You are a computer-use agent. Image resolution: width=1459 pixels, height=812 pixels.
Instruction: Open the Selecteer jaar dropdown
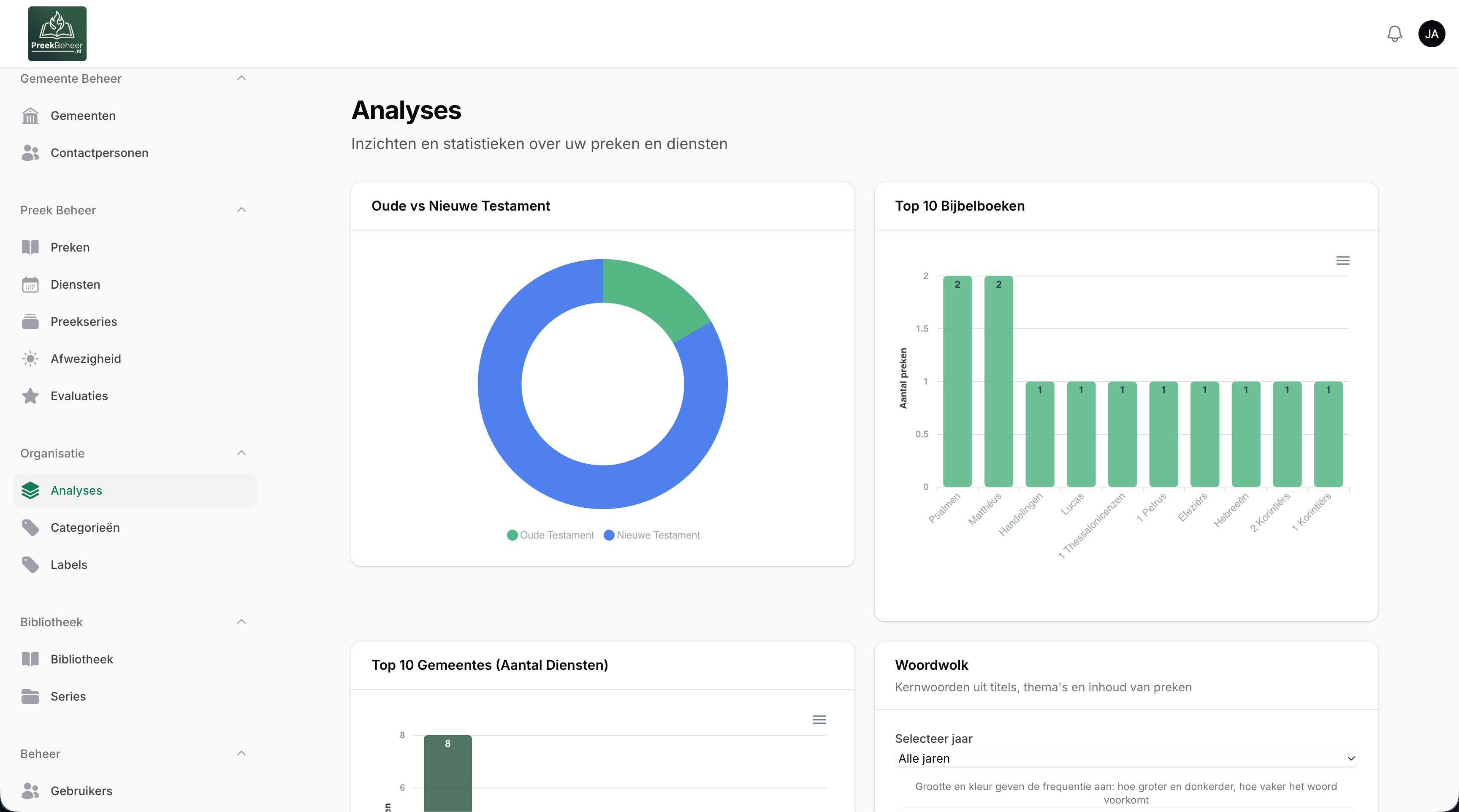1126,758
